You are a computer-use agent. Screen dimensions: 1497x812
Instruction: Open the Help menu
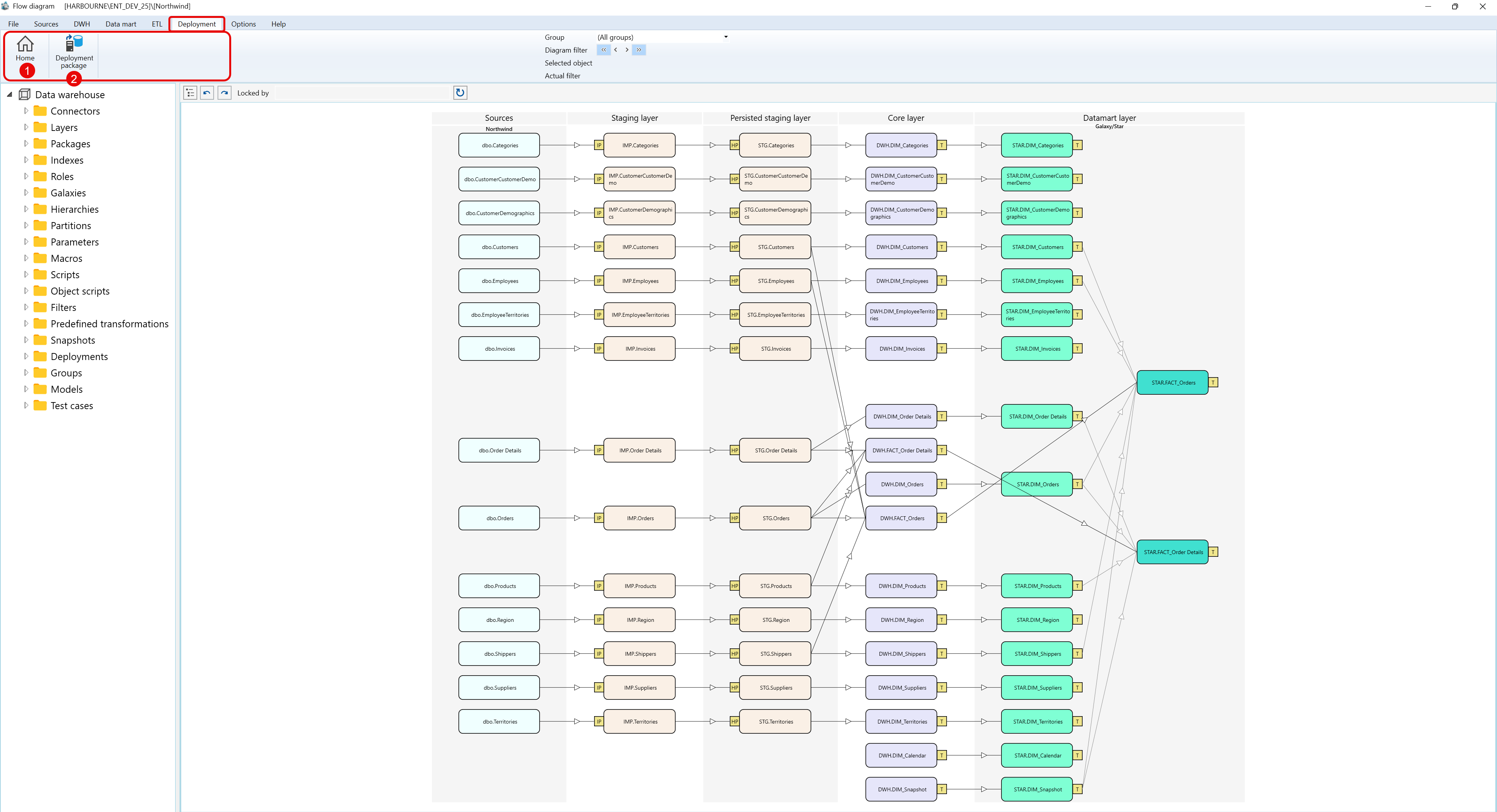[x=278, y=24]
